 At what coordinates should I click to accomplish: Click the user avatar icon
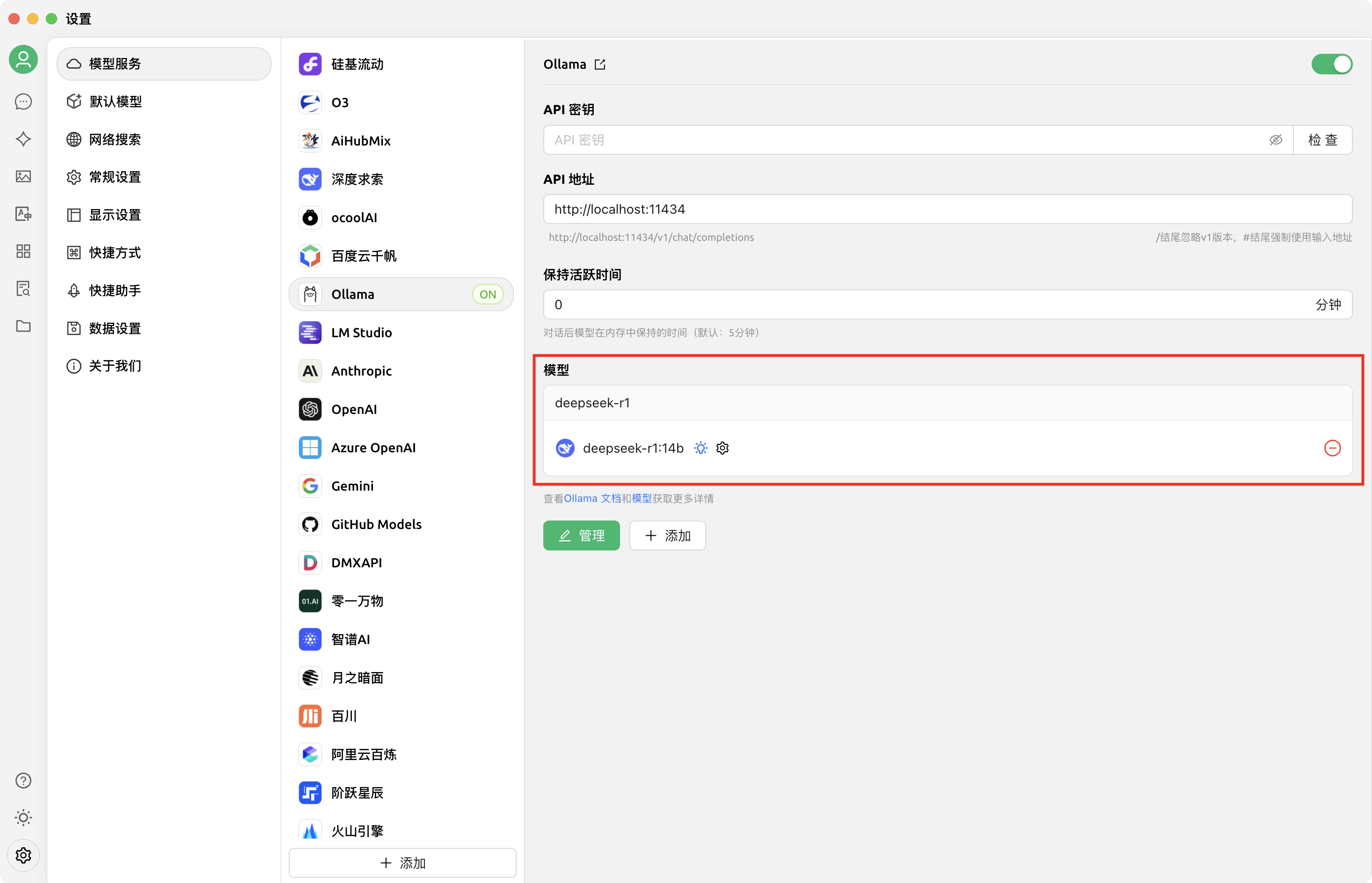pyautogui.click(x=23, y=60)
